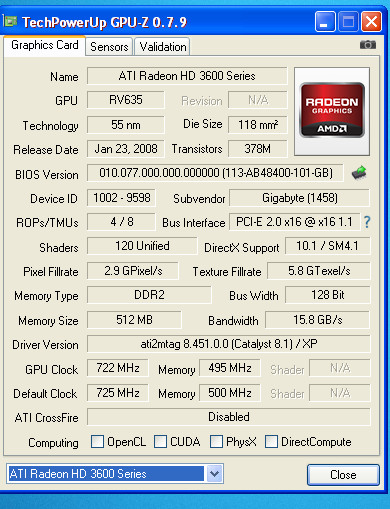Click the camera screenshot icon
Viewport: 390px width, 509px height.
(368, 45)
